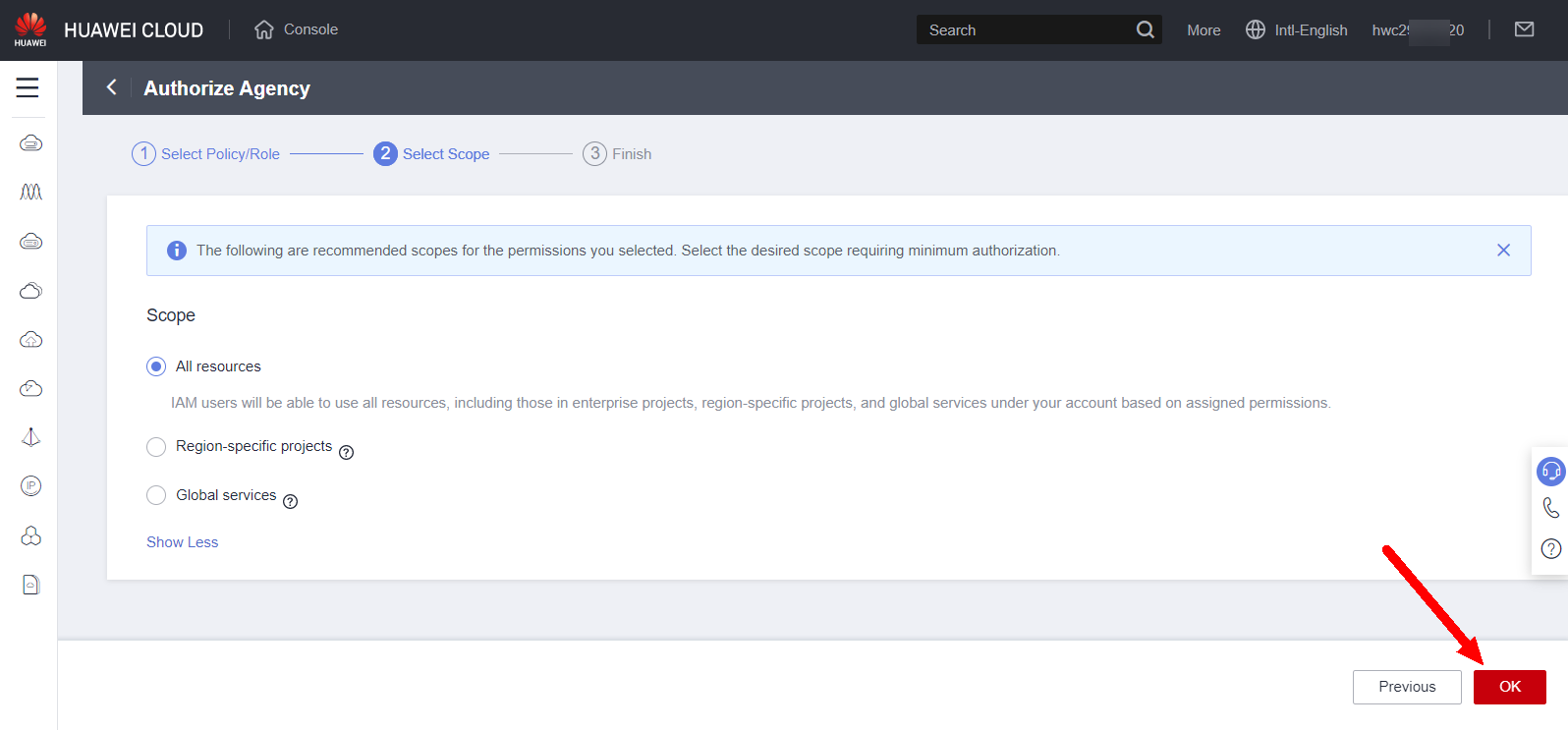The height and width of the screenshot is (730, 1568).
Task: Choose the Global services radio button
Action: pos(156,495)
